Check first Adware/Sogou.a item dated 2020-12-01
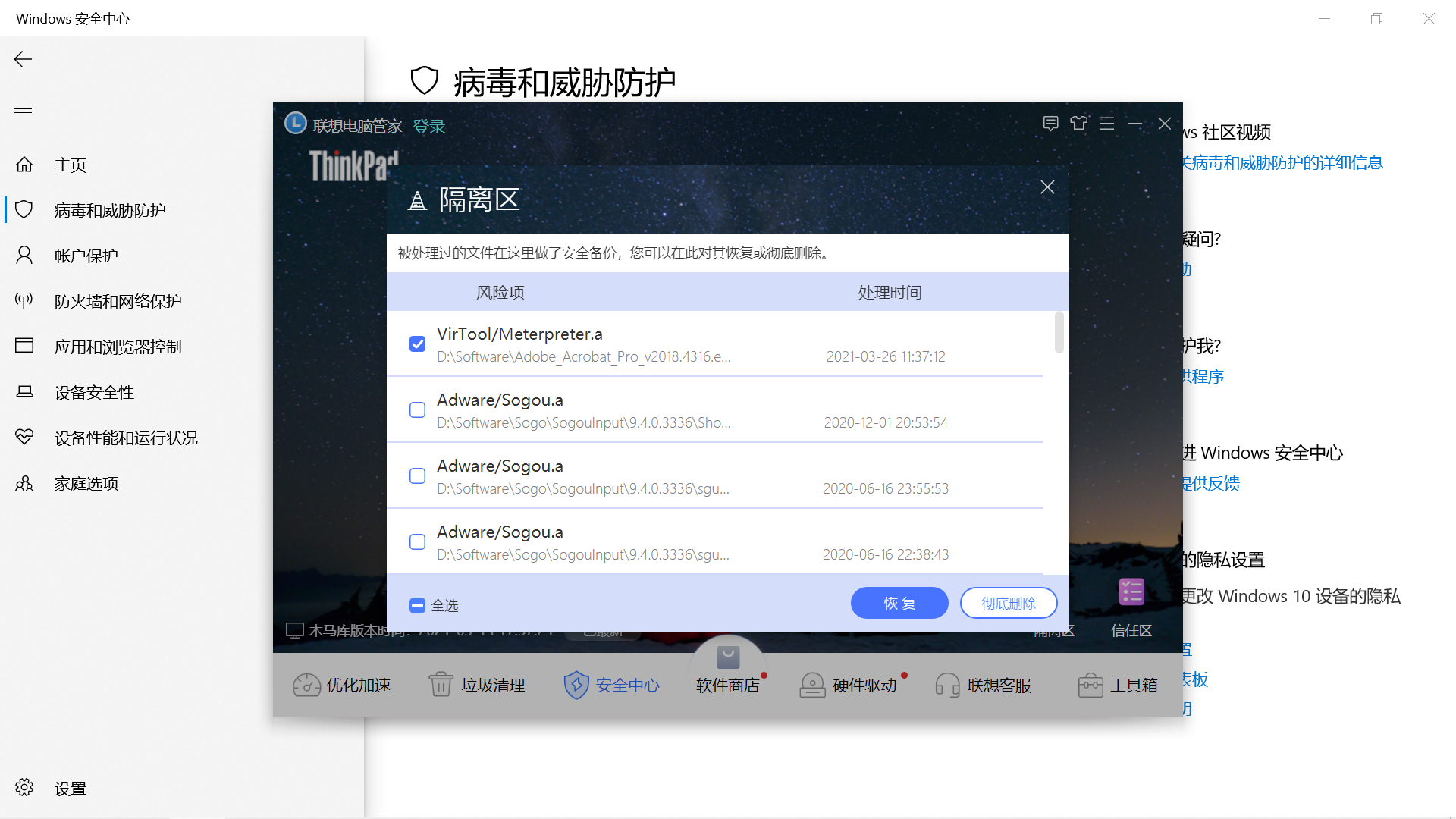 [x=417, y=410]
